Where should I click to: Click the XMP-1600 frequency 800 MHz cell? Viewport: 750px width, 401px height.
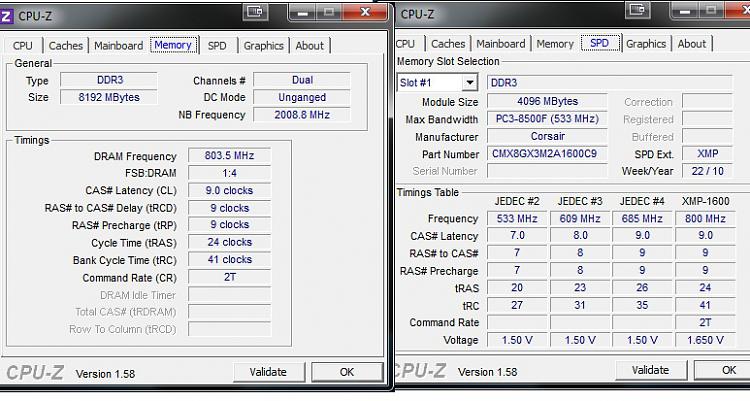coord(706,219)
